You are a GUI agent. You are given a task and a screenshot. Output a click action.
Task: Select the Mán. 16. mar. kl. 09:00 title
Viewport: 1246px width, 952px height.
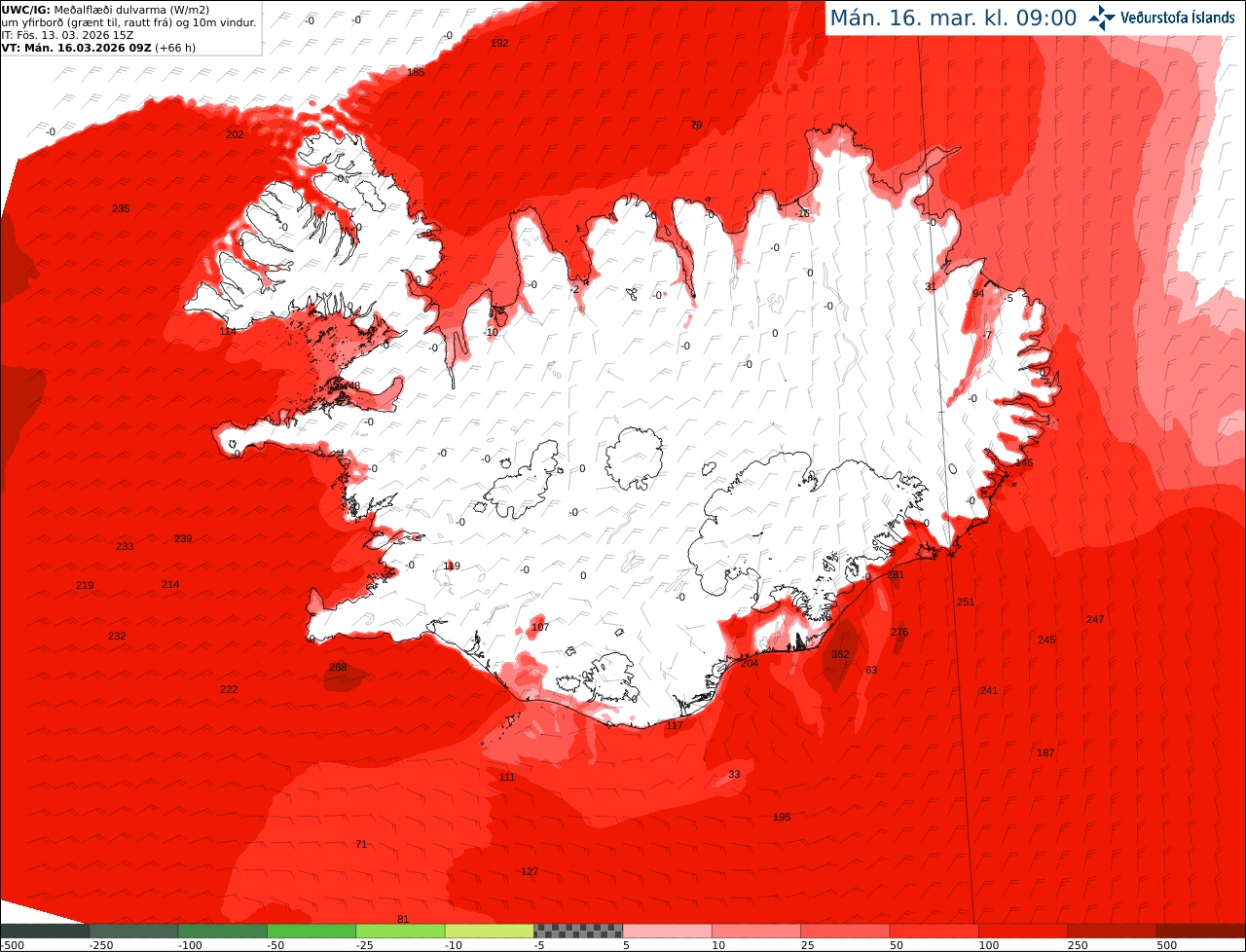pos(953,18)
